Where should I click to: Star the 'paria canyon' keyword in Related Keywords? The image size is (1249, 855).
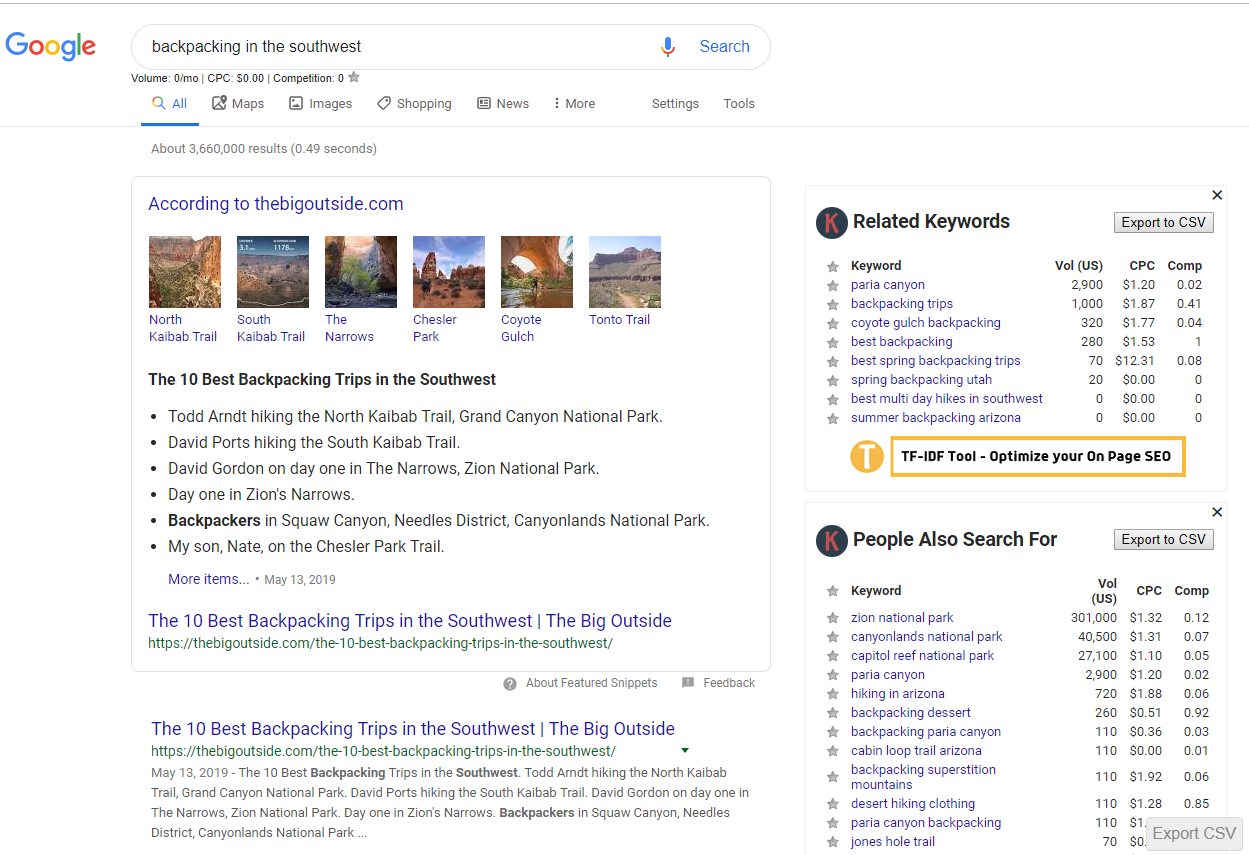click(x=832, y=285)
